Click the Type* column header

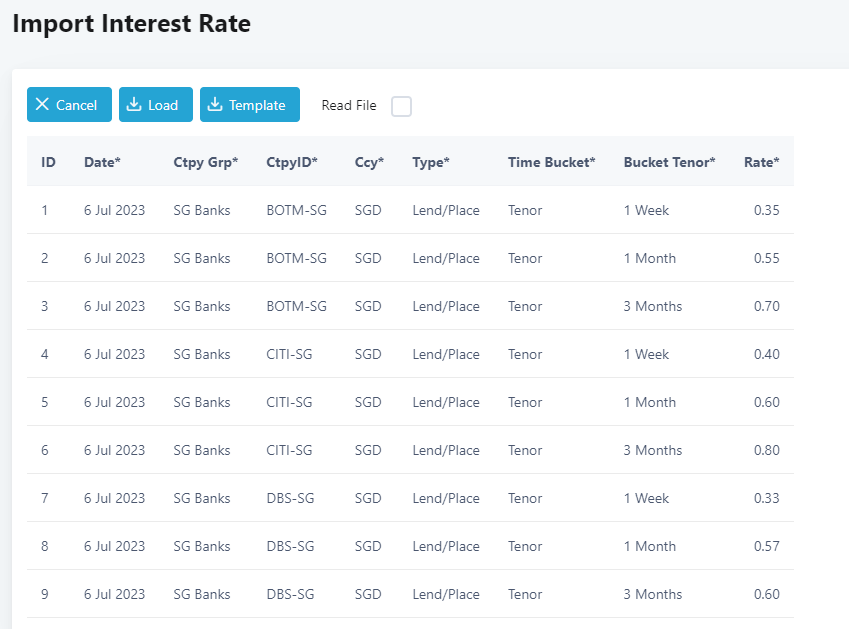(431, 162)
